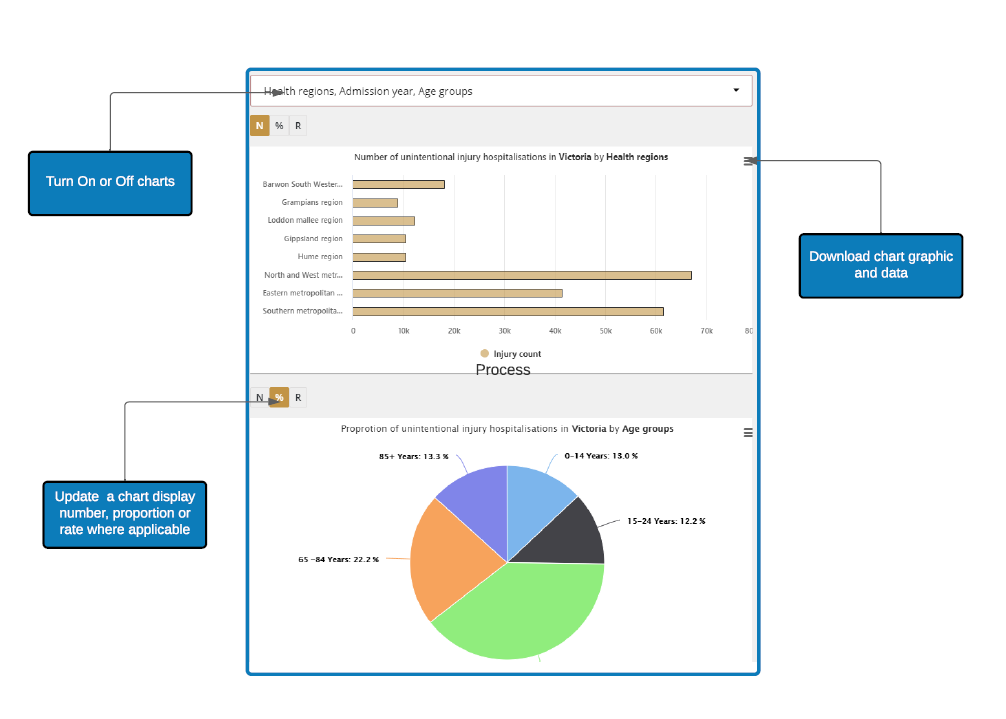Screen dimensions: 1006x719
Task: Switch the bar chart to N count view
Action: tap(260, 126)
